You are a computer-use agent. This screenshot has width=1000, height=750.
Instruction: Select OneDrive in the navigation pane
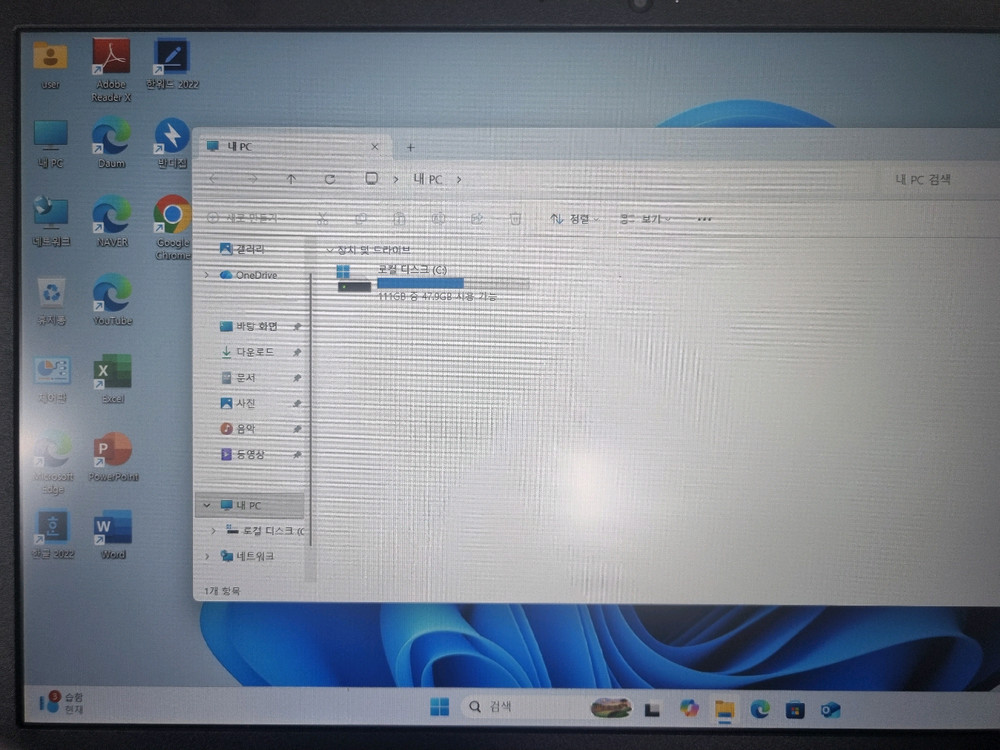249,275
